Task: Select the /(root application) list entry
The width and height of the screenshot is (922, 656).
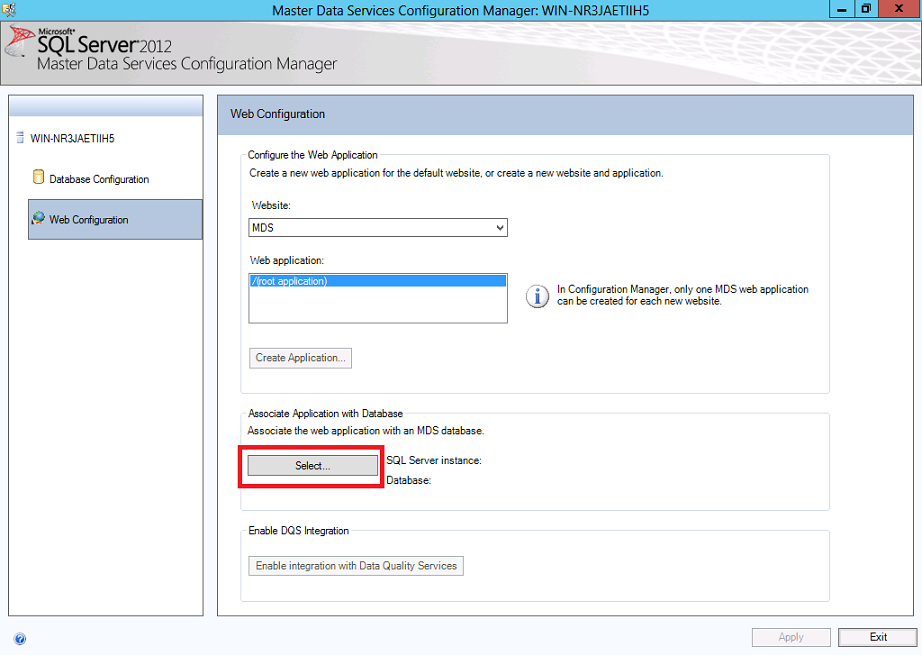Action: pos(378,281)
